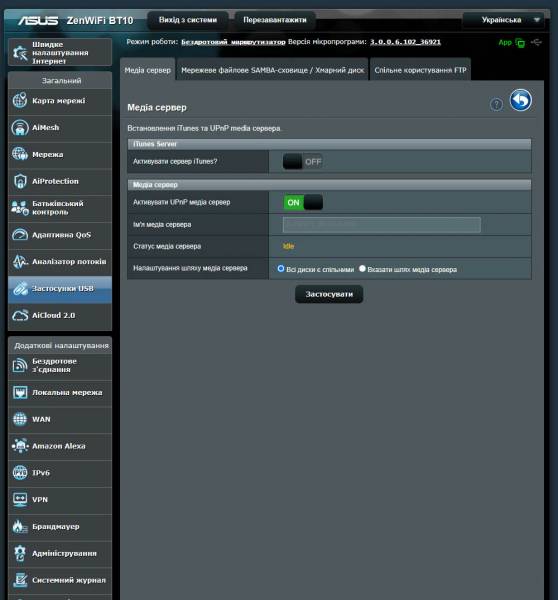Click the Медіа сервер section header bar
Screen dimensions: 558x600
(x=329, y=185)
